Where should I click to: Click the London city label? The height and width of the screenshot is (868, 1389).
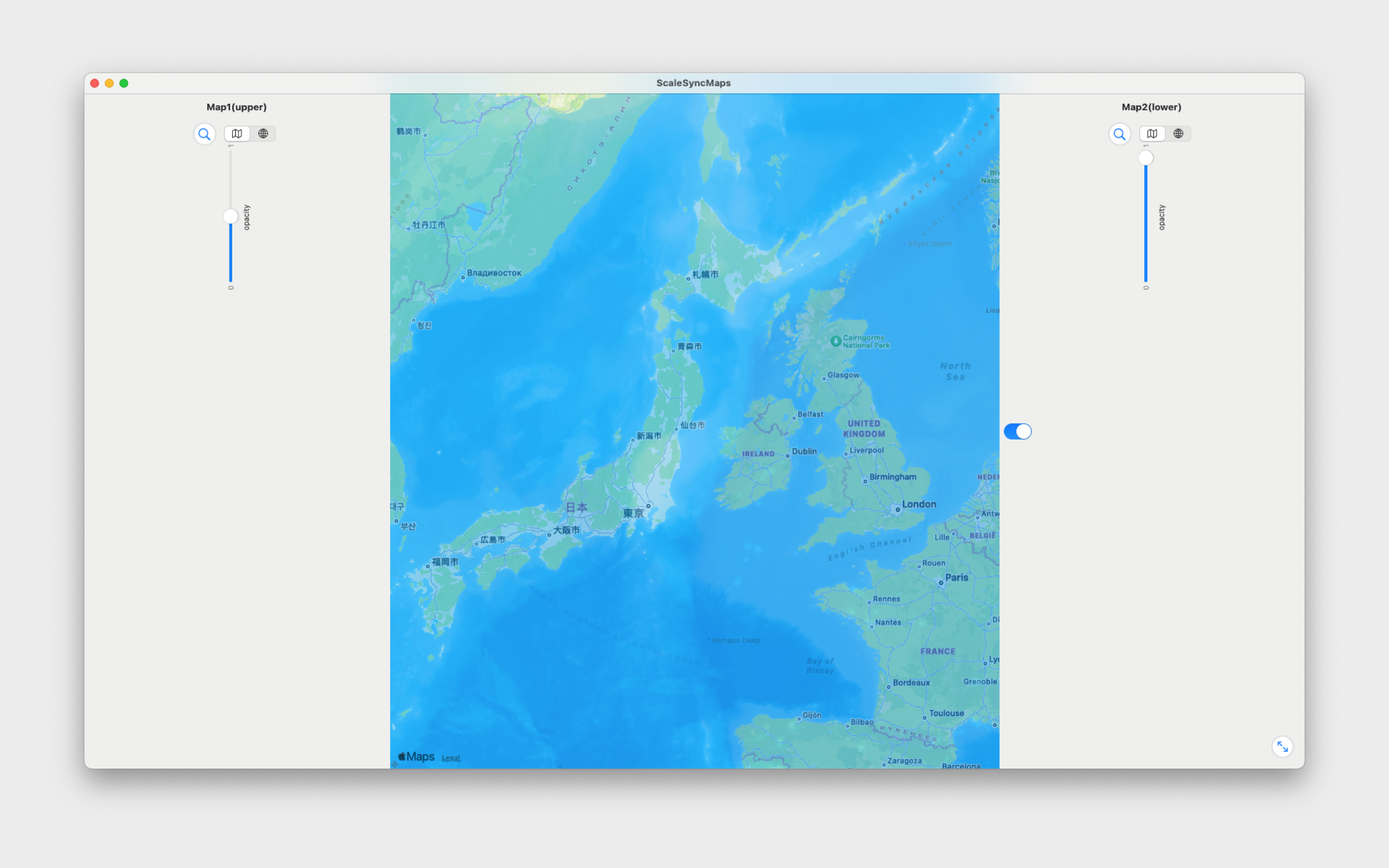pos(919,504)
